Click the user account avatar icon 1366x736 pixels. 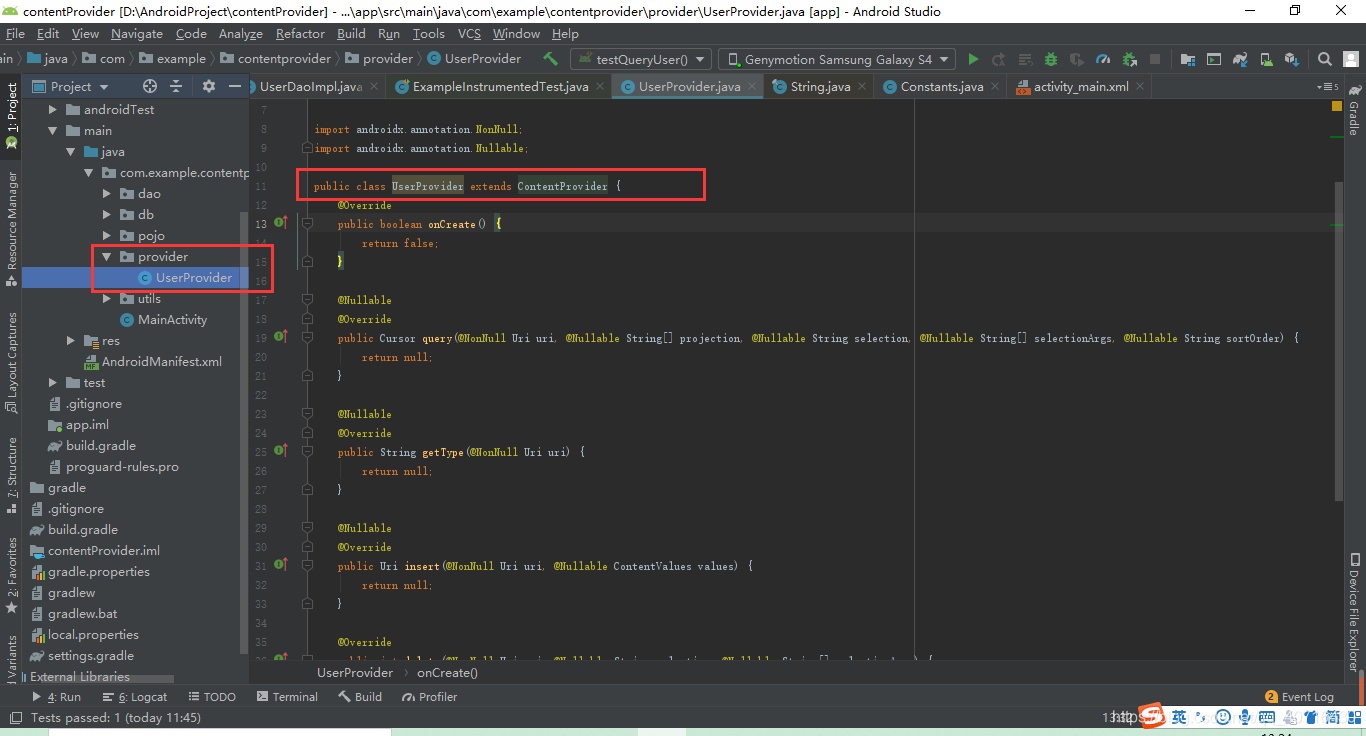click(1350, 59)
